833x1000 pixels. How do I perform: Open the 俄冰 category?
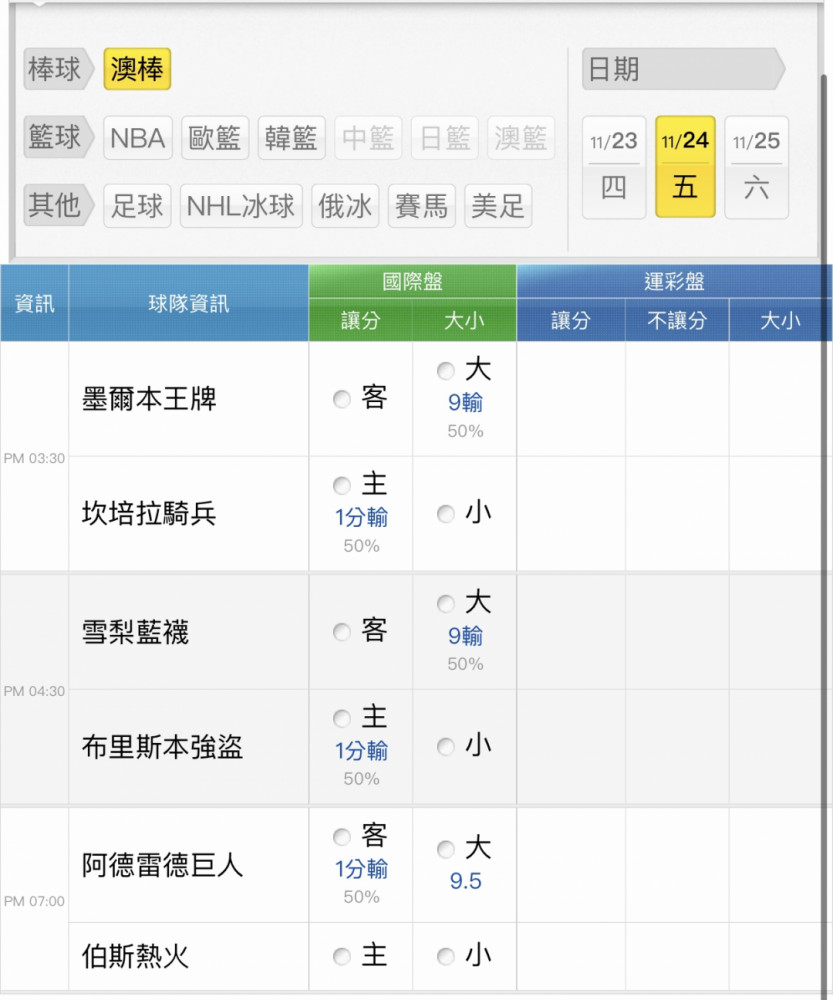345,206
